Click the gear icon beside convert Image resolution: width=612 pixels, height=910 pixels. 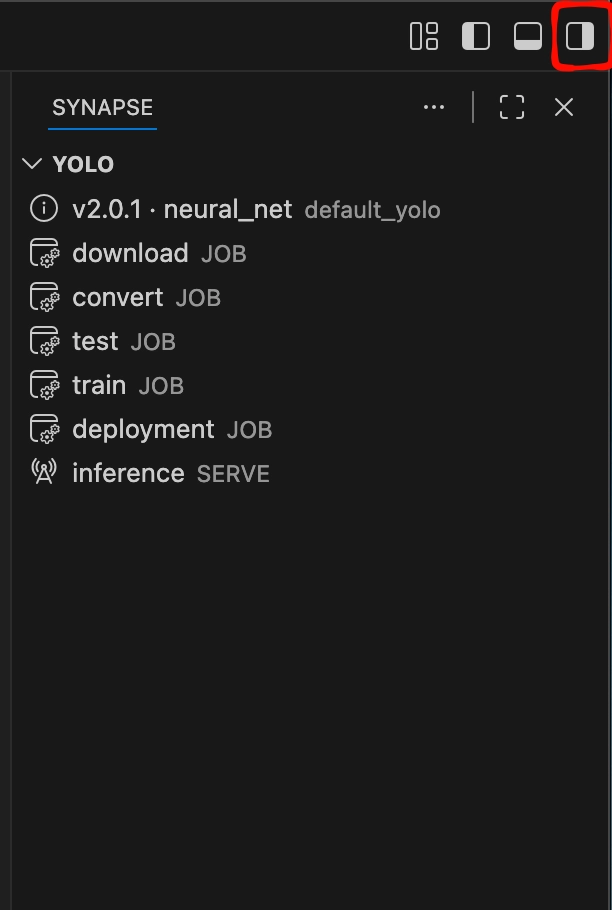(x=45, y=297)
